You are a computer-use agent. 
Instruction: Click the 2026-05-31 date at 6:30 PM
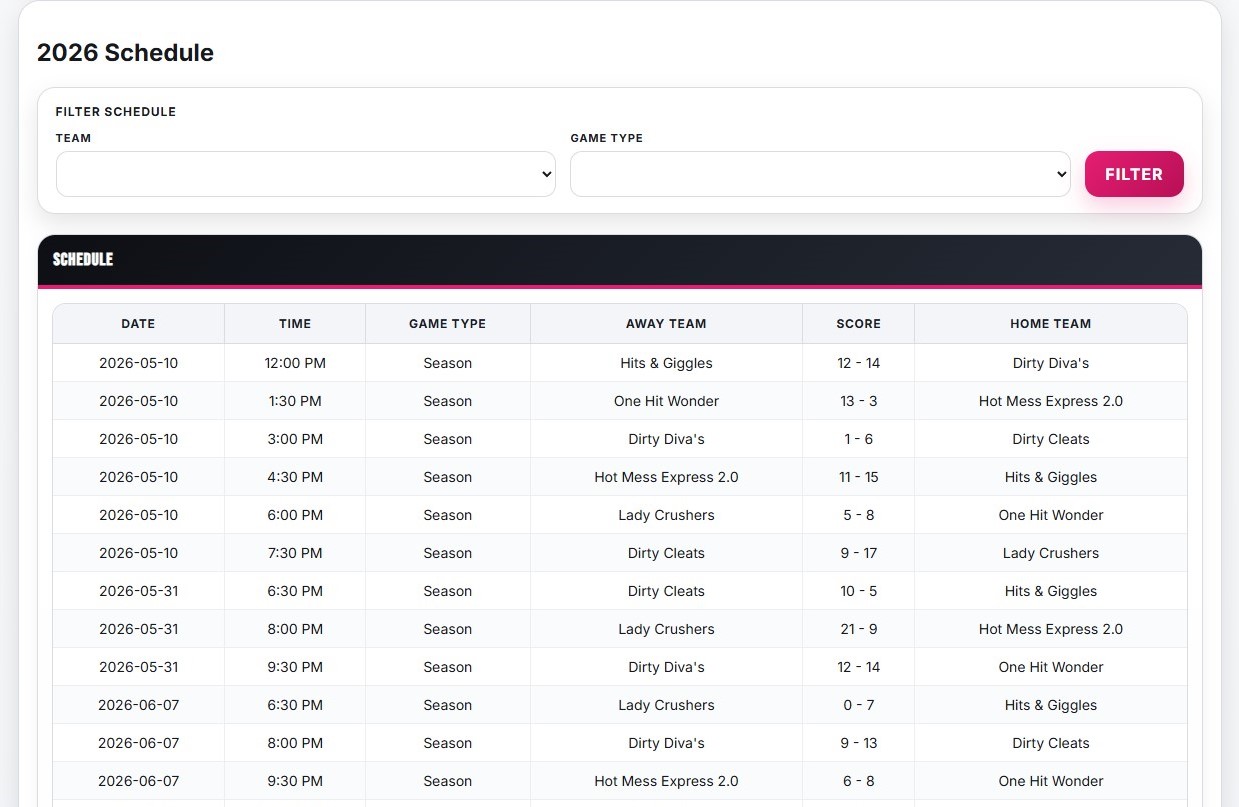pyautogui.click(x=138, y=591)
